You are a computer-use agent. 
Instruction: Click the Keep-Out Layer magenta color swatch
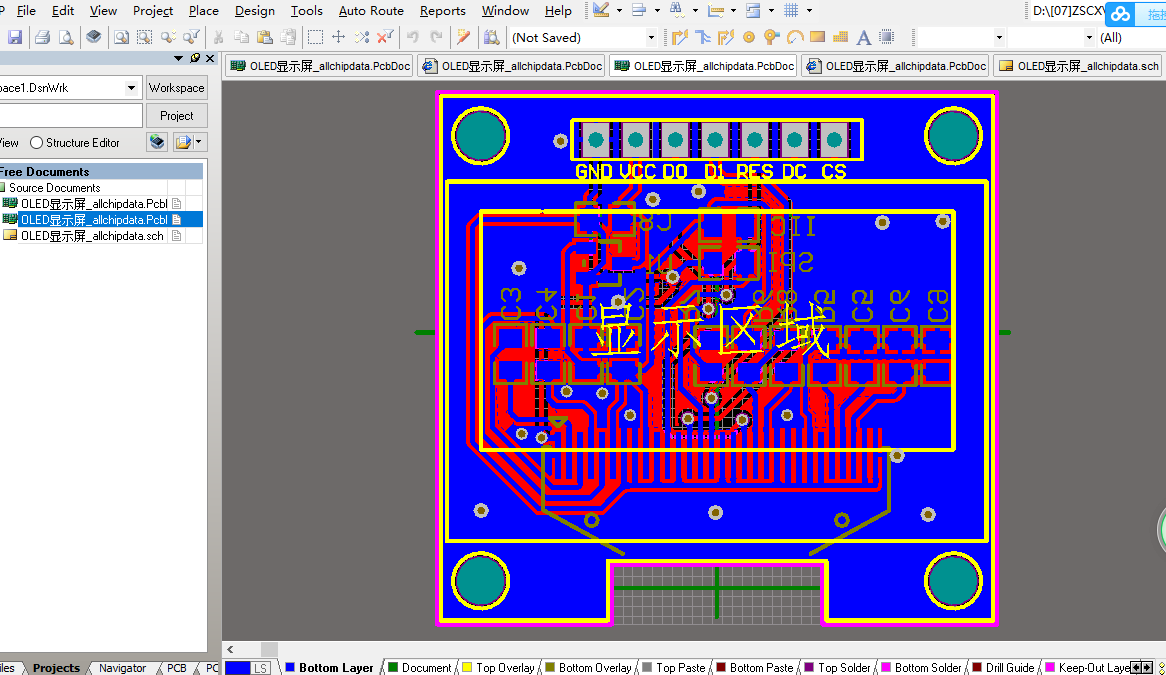coord(1050,668)
